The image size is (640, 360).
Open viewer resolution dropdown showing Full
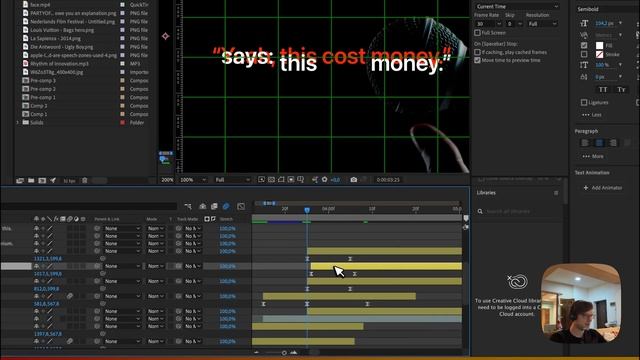[x=232, y=180]
